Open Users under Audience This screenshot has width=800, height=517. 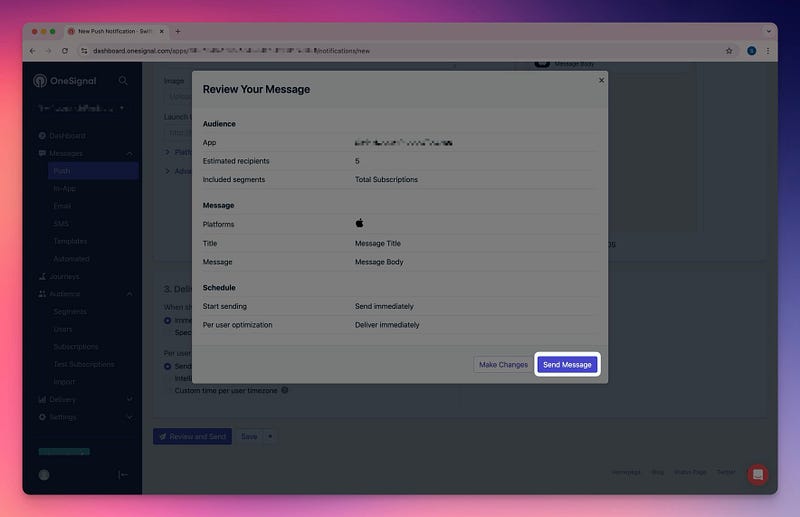[63, 329]
